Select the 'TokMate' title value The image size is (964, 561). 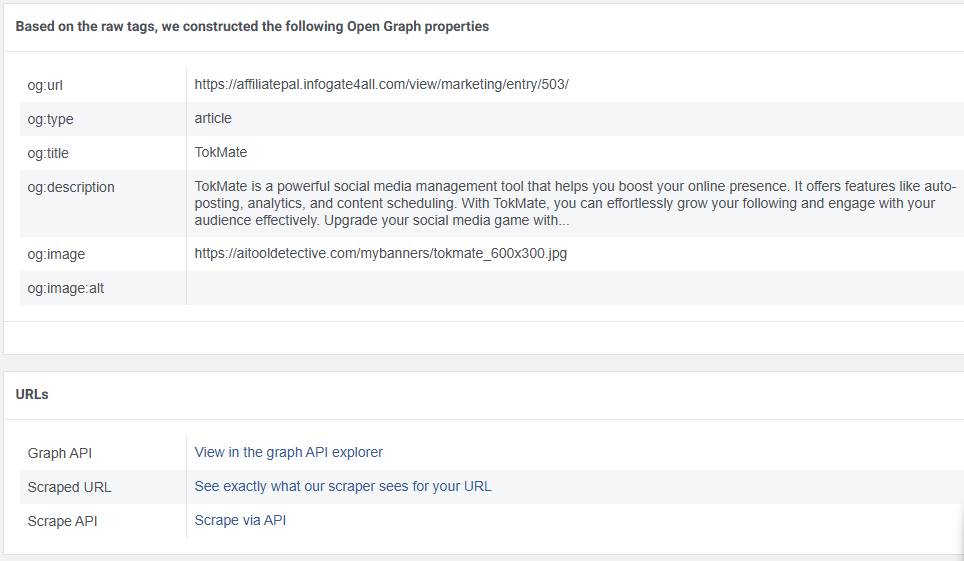[x=221, y=152]
